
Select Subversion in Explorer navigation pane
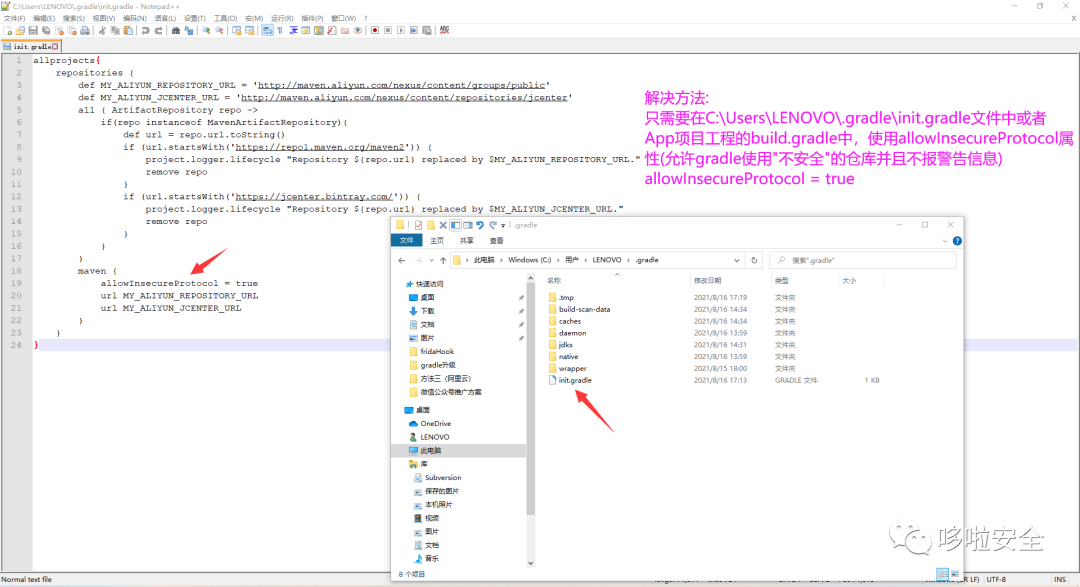442,477
